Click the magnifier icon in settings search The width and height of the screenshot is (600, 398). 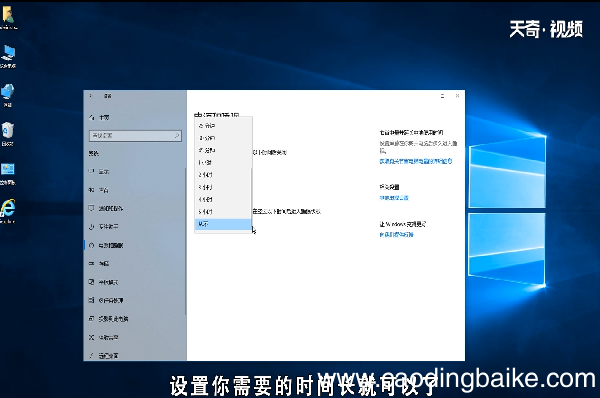[177, 135]
